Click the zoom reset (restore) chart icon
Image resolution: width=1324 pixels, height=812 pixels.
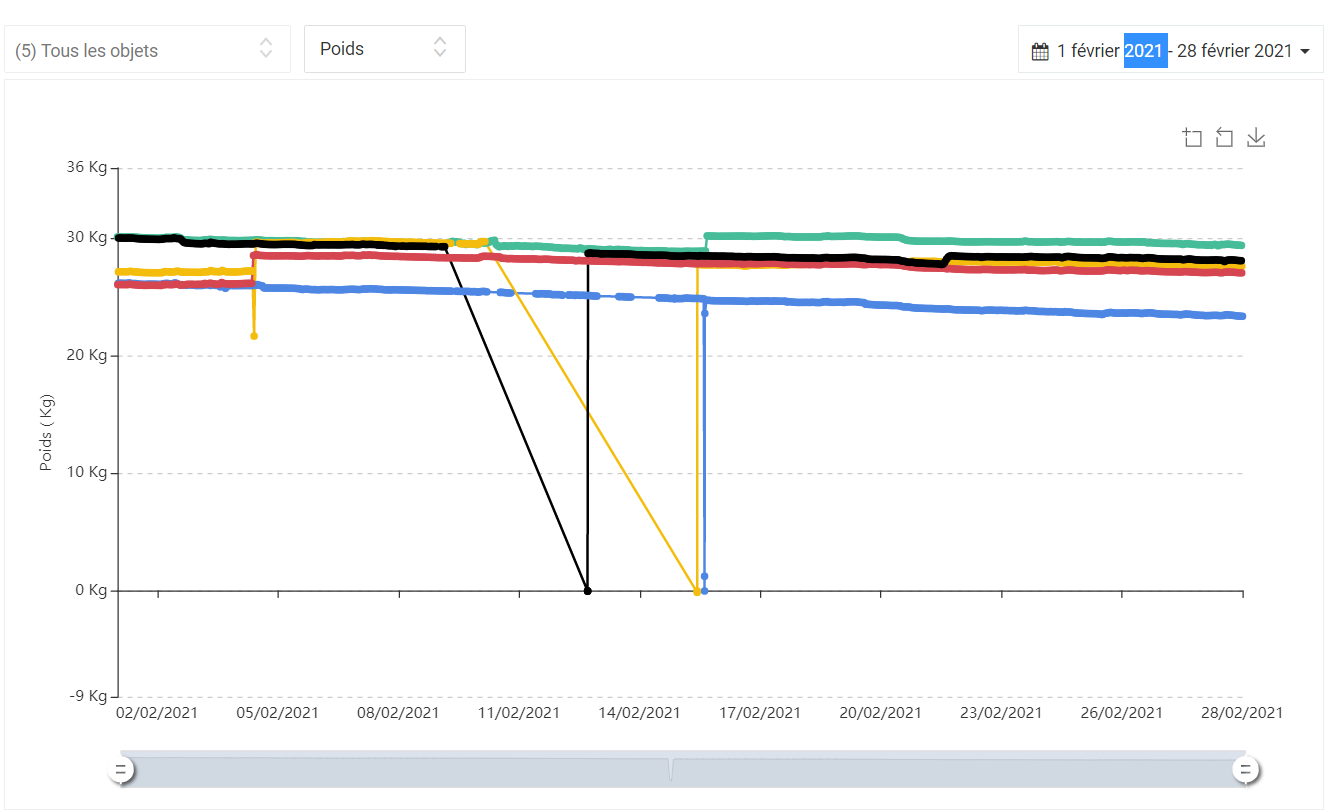(x=1224, y=138)
